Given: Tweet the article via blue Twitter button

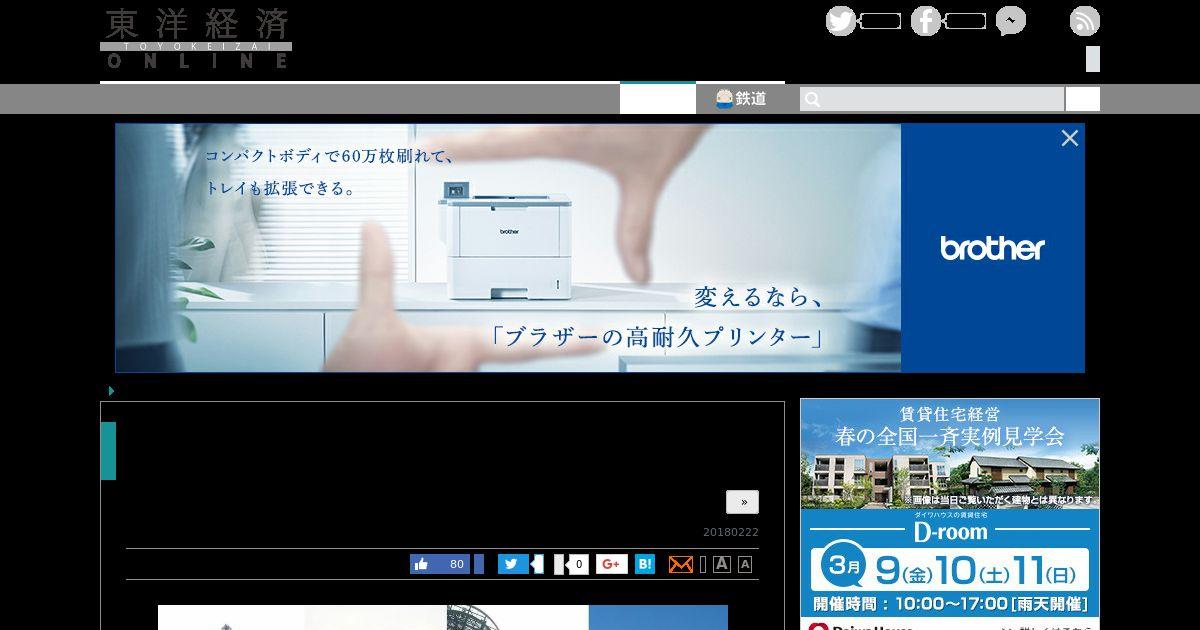Looking at the screenshot, I should (513, 564).
